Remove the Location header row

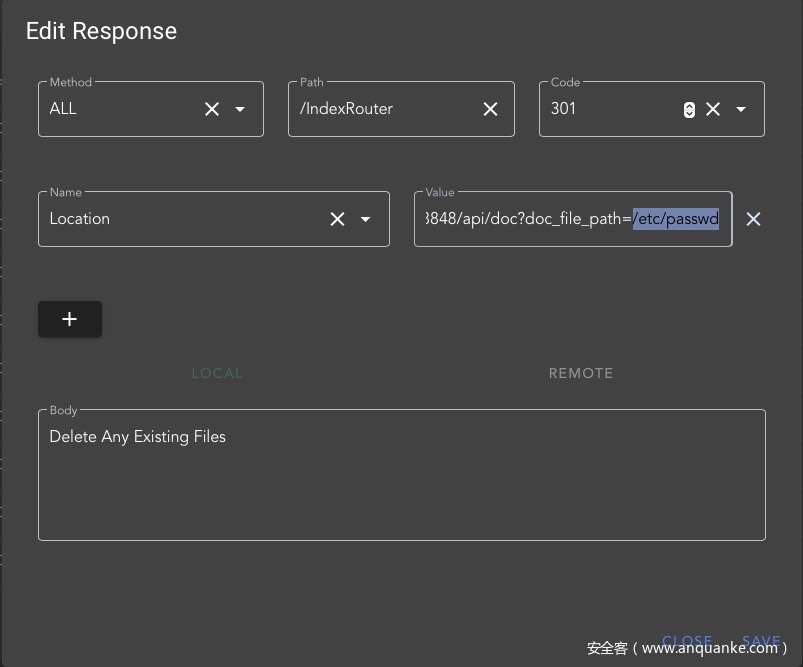tap(754, 219)
